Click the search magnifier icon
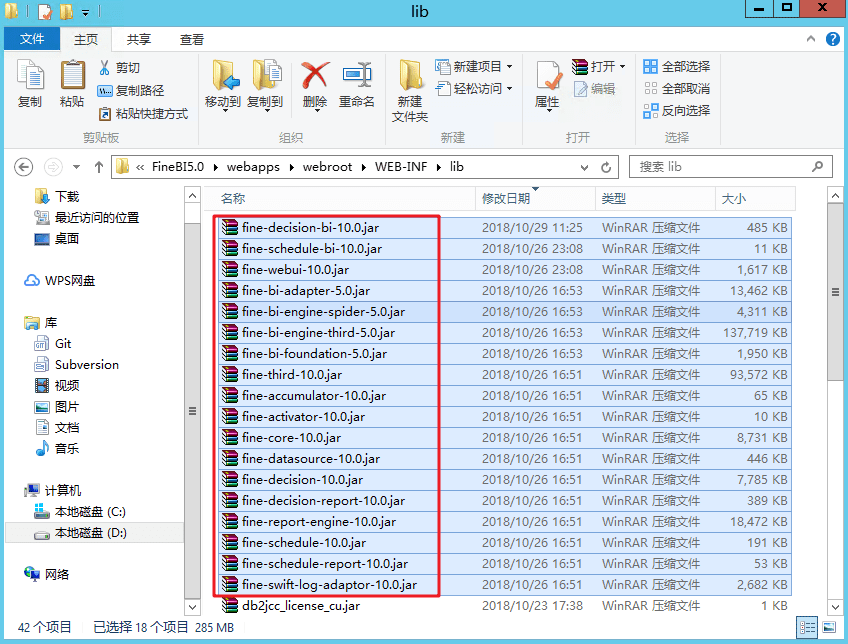 point(817,167)
